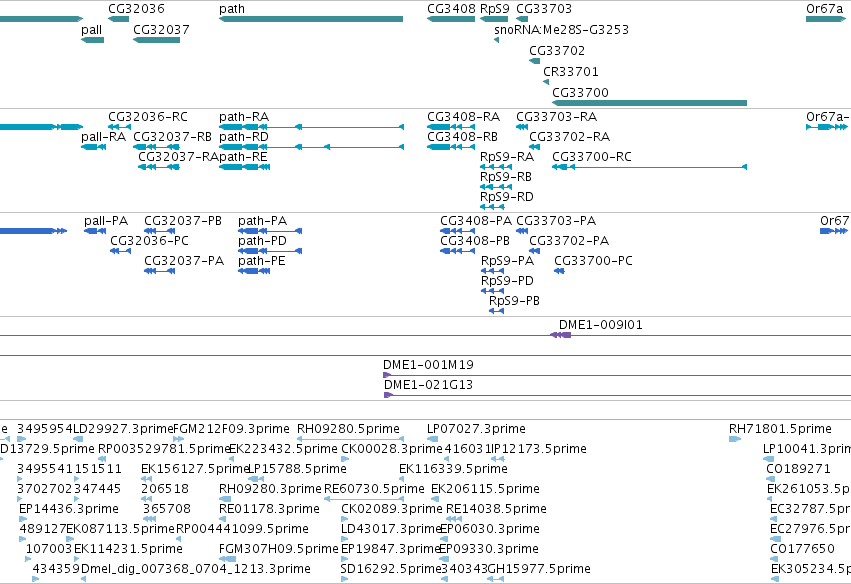This screenshot has width=851, height=584.
Task: Click the LP15788.5prime EST label
Action: tap(296, 469)
